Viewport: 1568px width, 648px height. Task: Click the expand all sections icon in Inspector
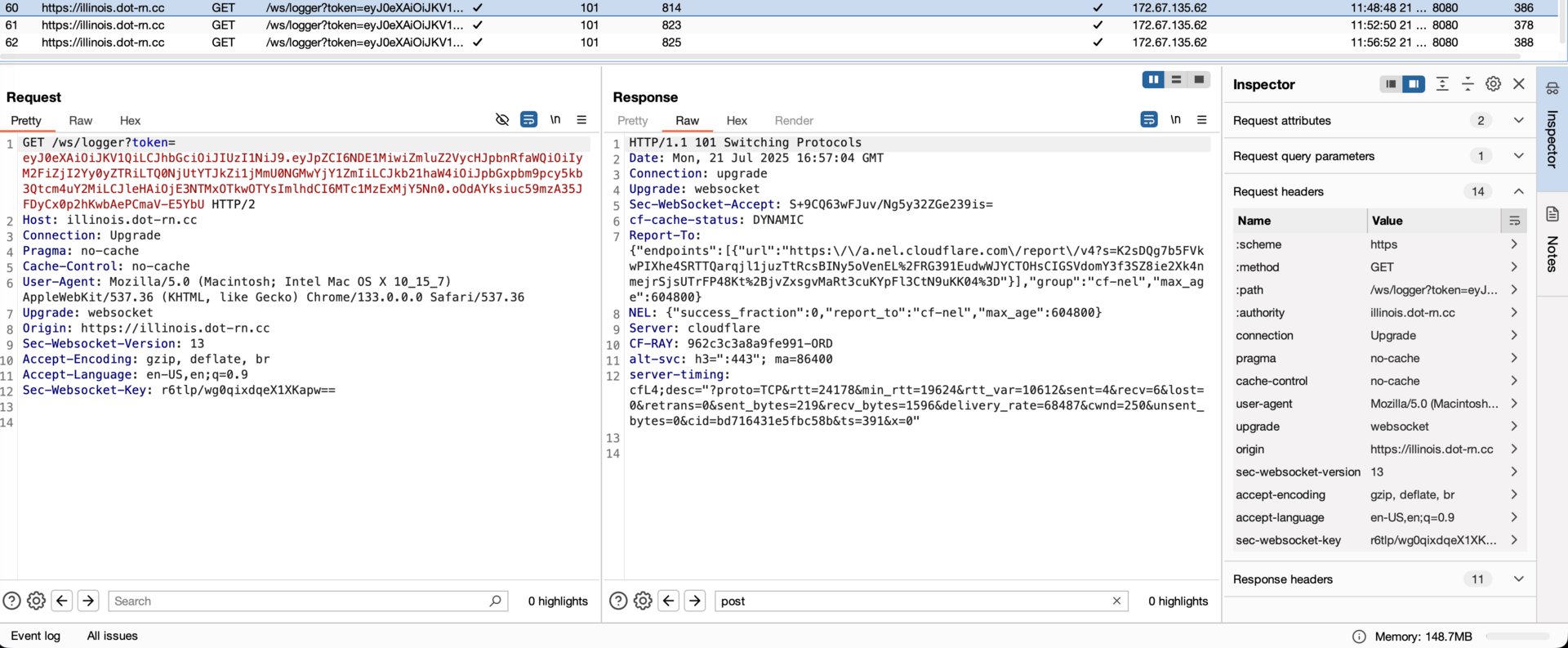1442,84
